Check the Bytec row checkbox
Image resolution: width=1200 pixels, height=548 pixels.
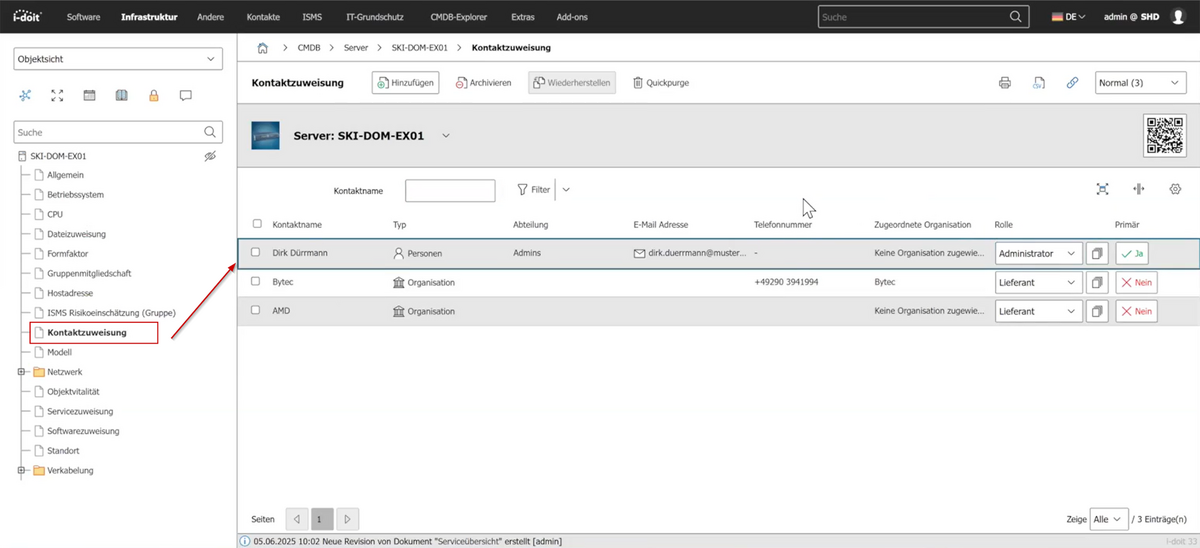coord(257,282)
